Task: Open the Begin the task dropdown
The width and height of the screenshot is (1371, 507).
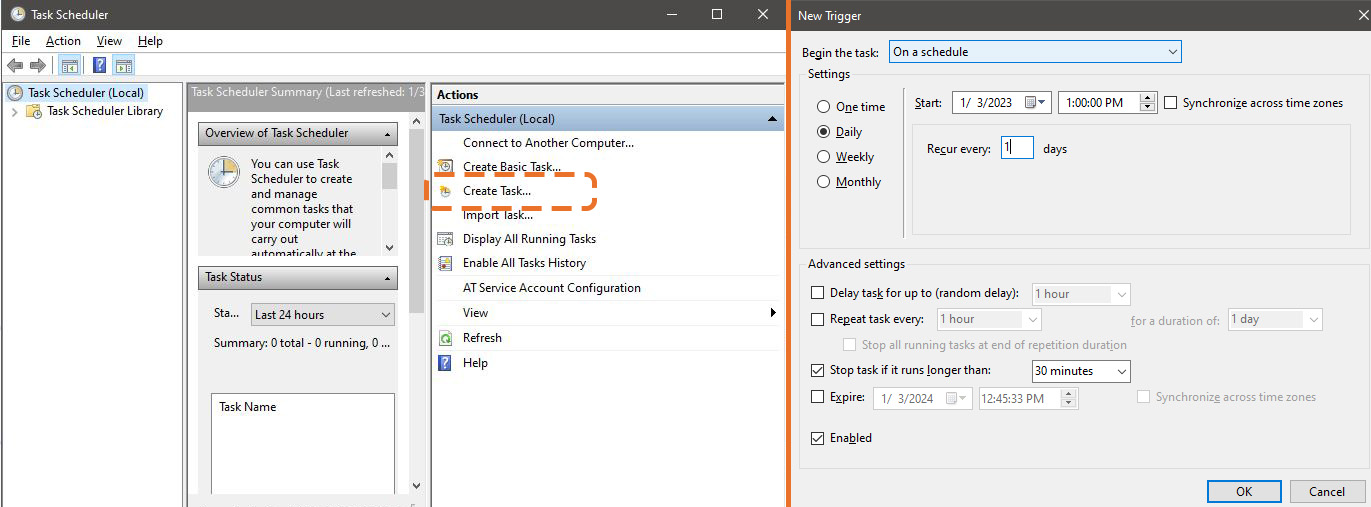Action: (1035, 51)
